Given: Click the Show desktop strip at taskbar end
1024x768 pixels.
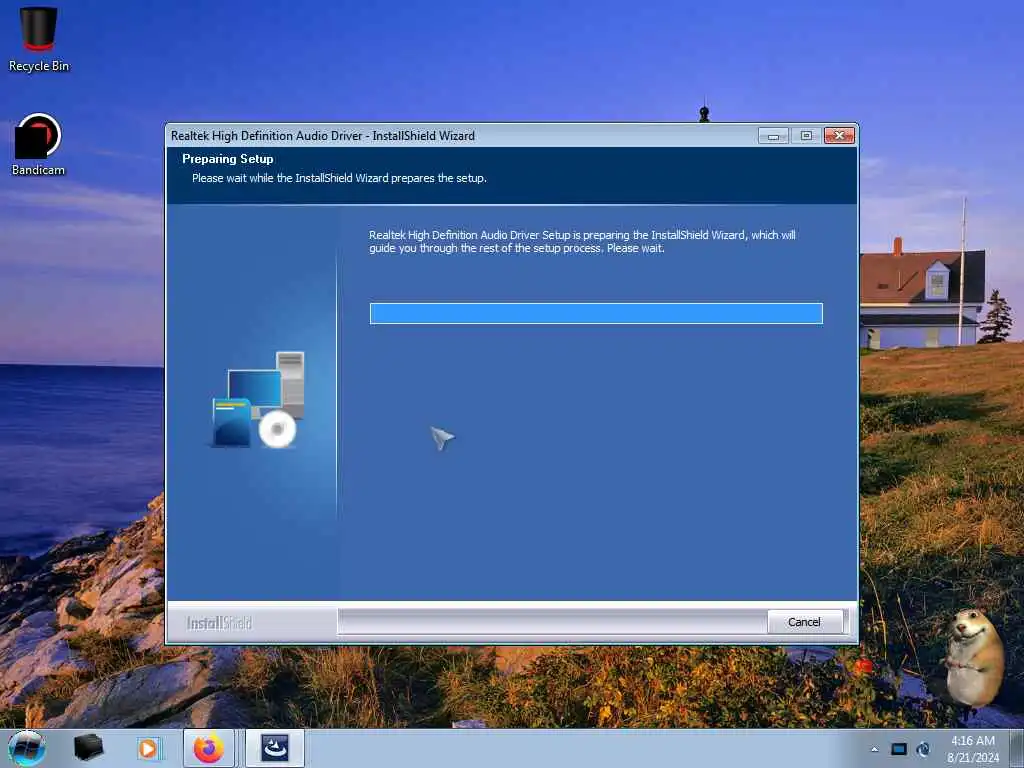Looking at the screenshot, I should (x=1017, y=748).
